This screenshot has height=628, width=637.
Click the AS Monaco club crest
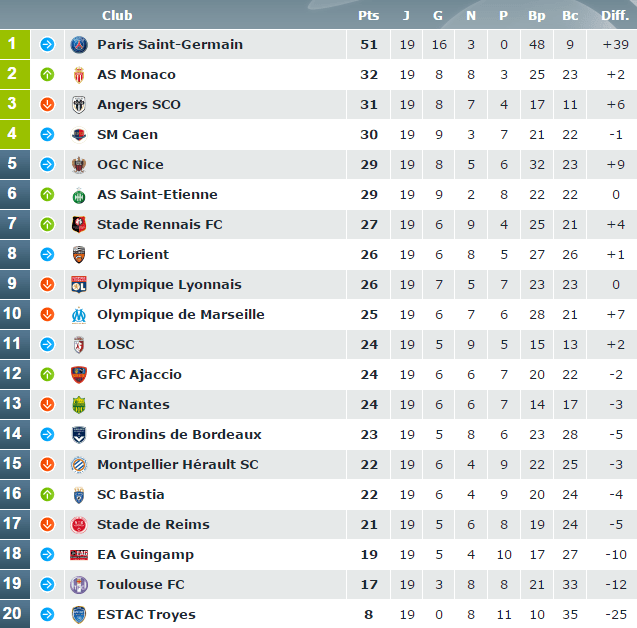(79, 75)
